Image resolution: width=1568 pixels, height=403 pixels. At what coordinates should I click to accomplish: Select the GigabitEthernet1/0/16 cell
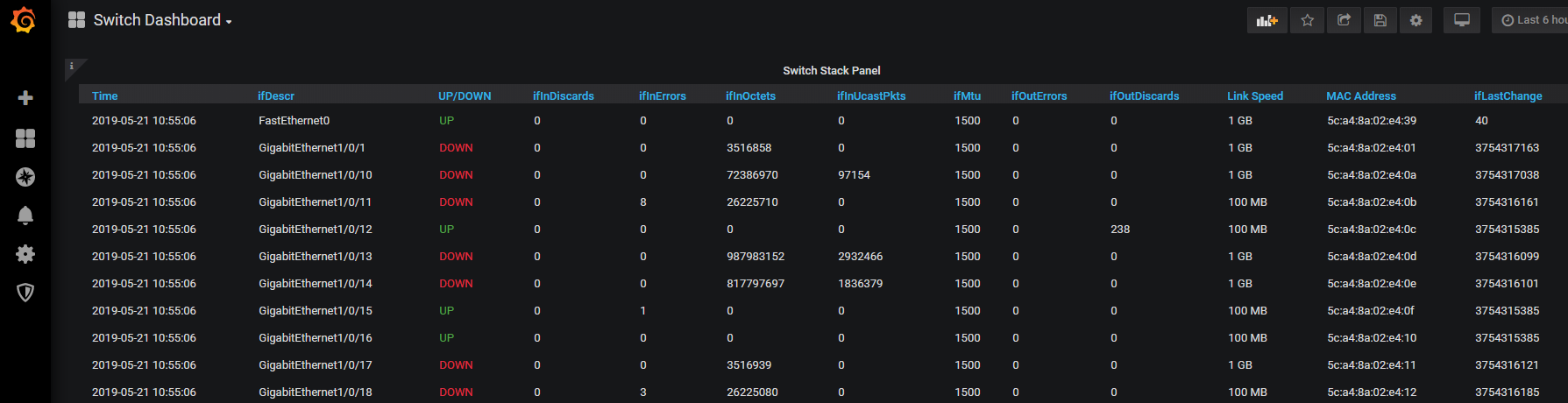tap(316, 338)
